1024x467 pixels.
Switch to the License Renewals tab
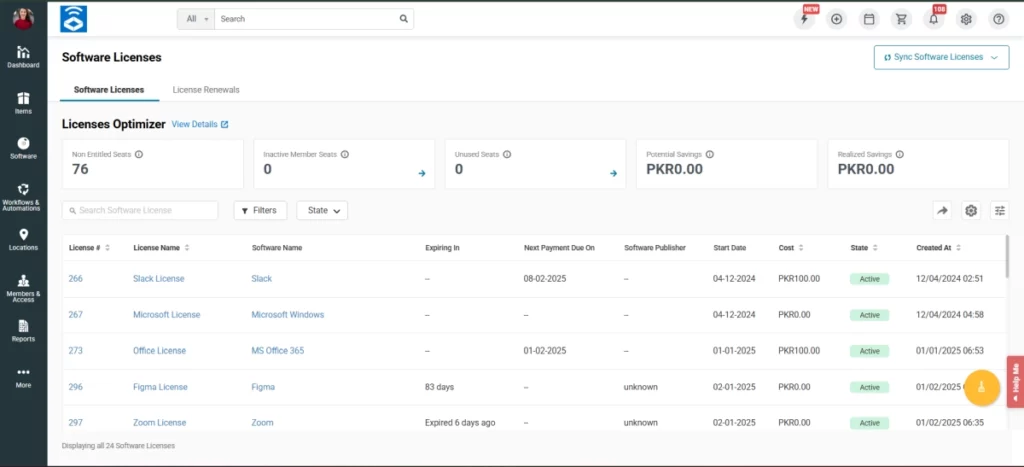(206, 90)
